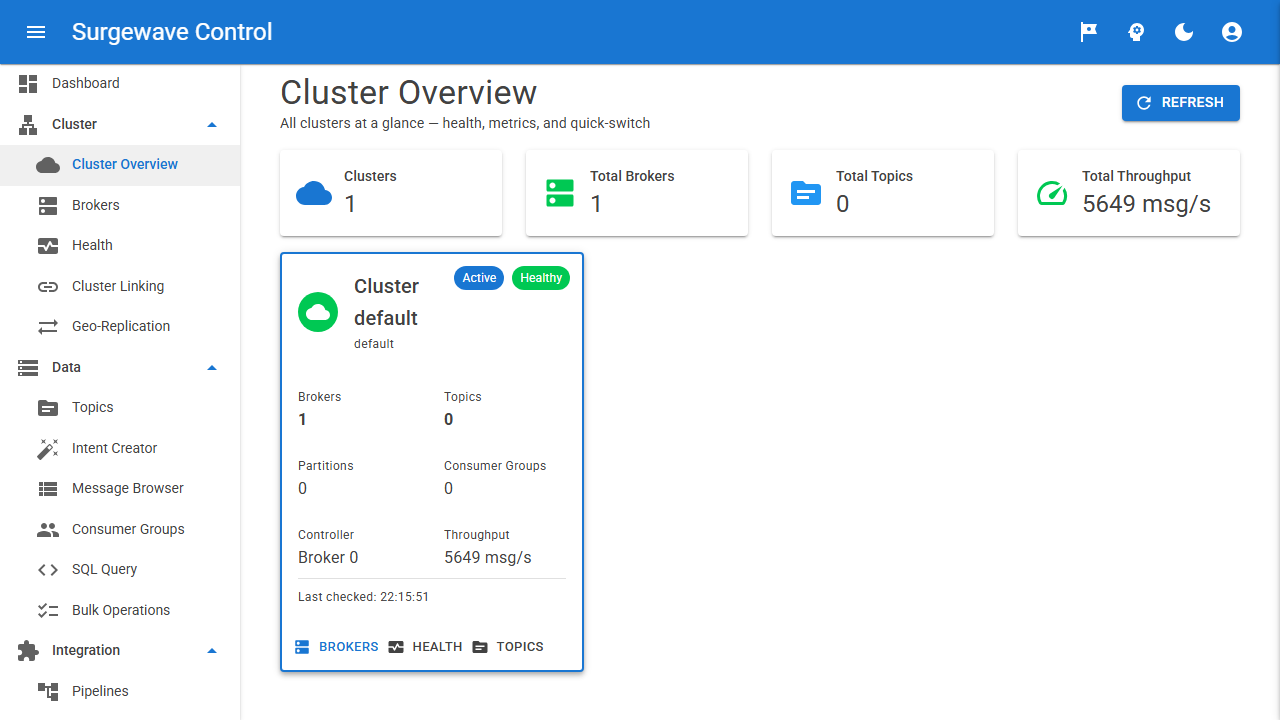Open Pipelines page
The height and width of the screenshot is (720, 1280).
tap(120, 692)
